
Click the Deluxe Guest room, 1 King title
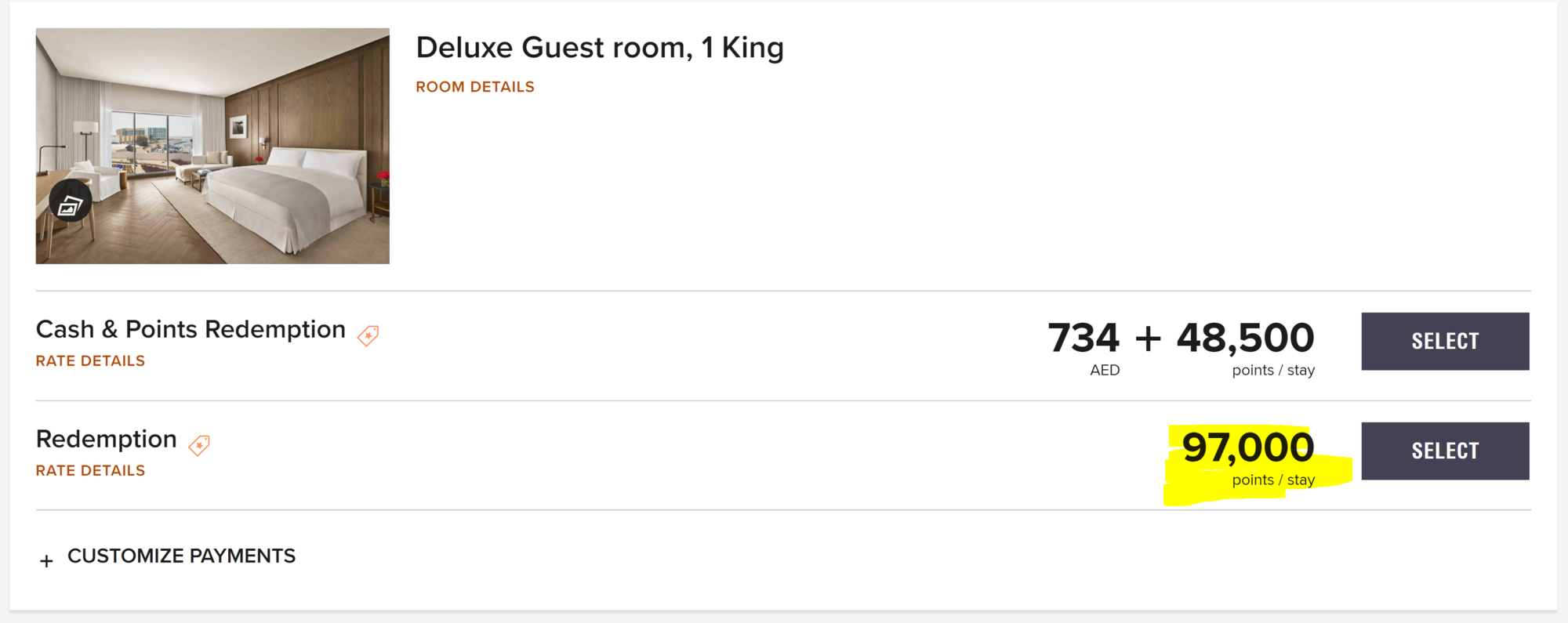(599, 48)
